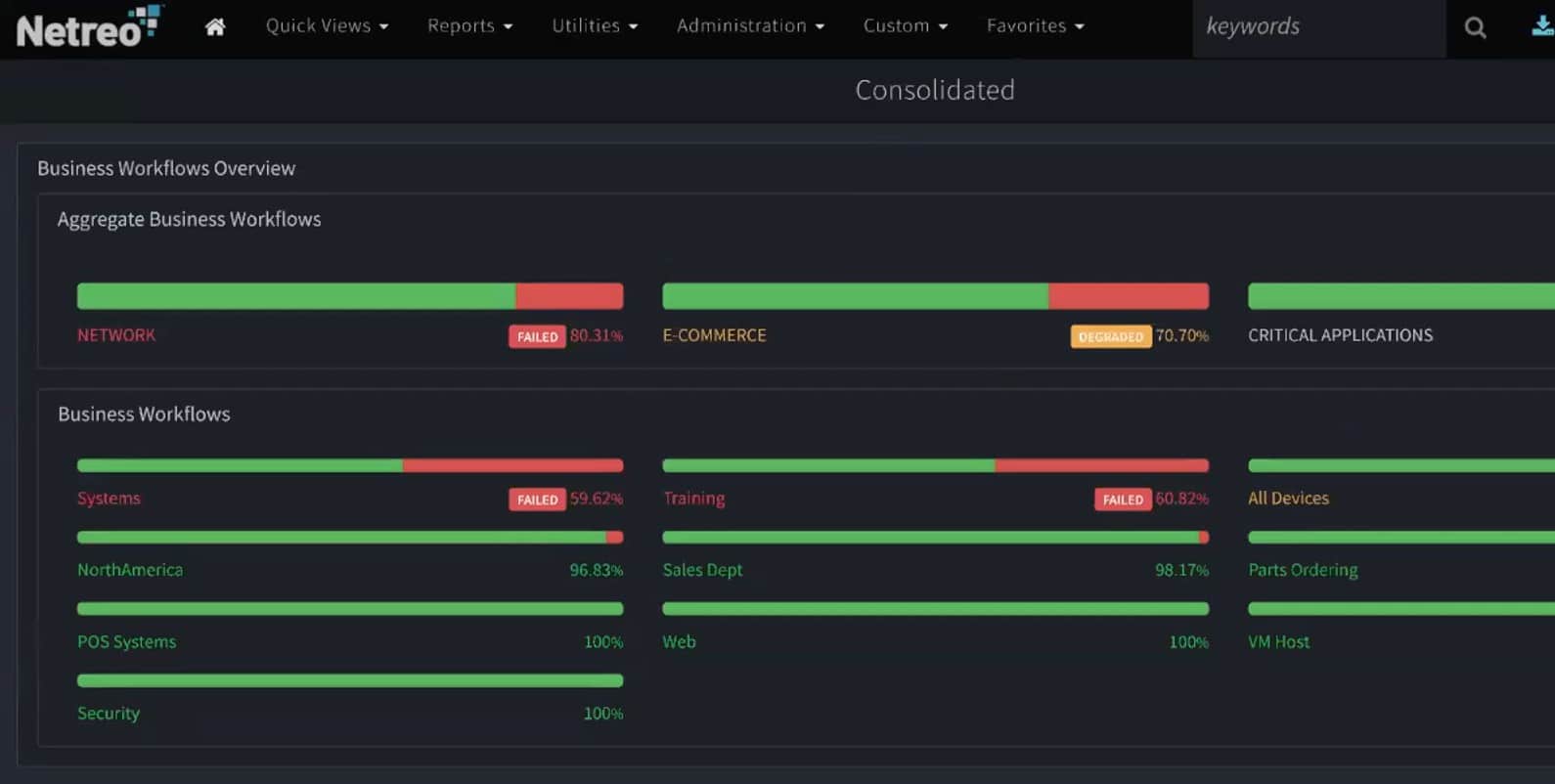Open the CRITICAL APPLICATIONS workflow
1555x784 pixels.
(1340, 335)
